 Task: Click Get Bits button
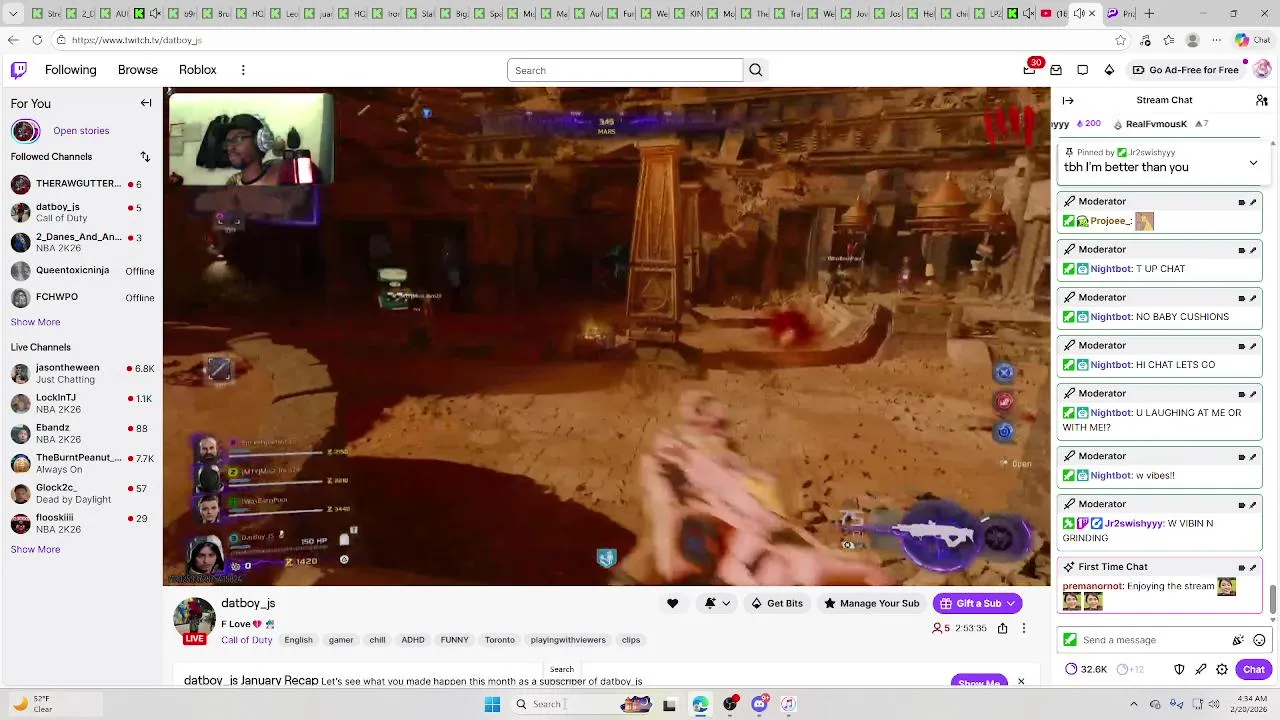coord(777,603)
